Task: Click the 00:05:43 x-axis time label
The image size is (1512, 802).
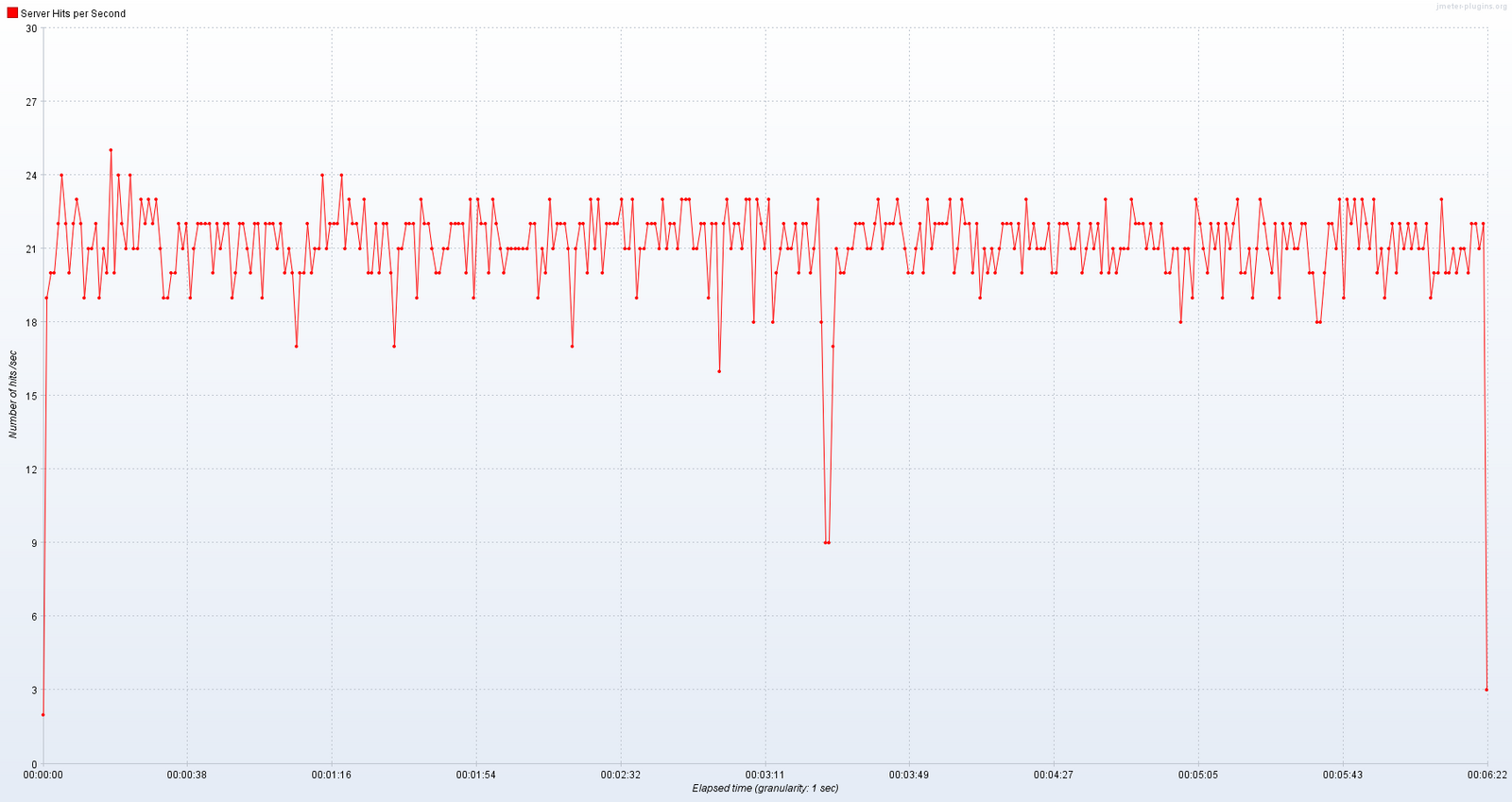Action: click(x=1343, y=775)
